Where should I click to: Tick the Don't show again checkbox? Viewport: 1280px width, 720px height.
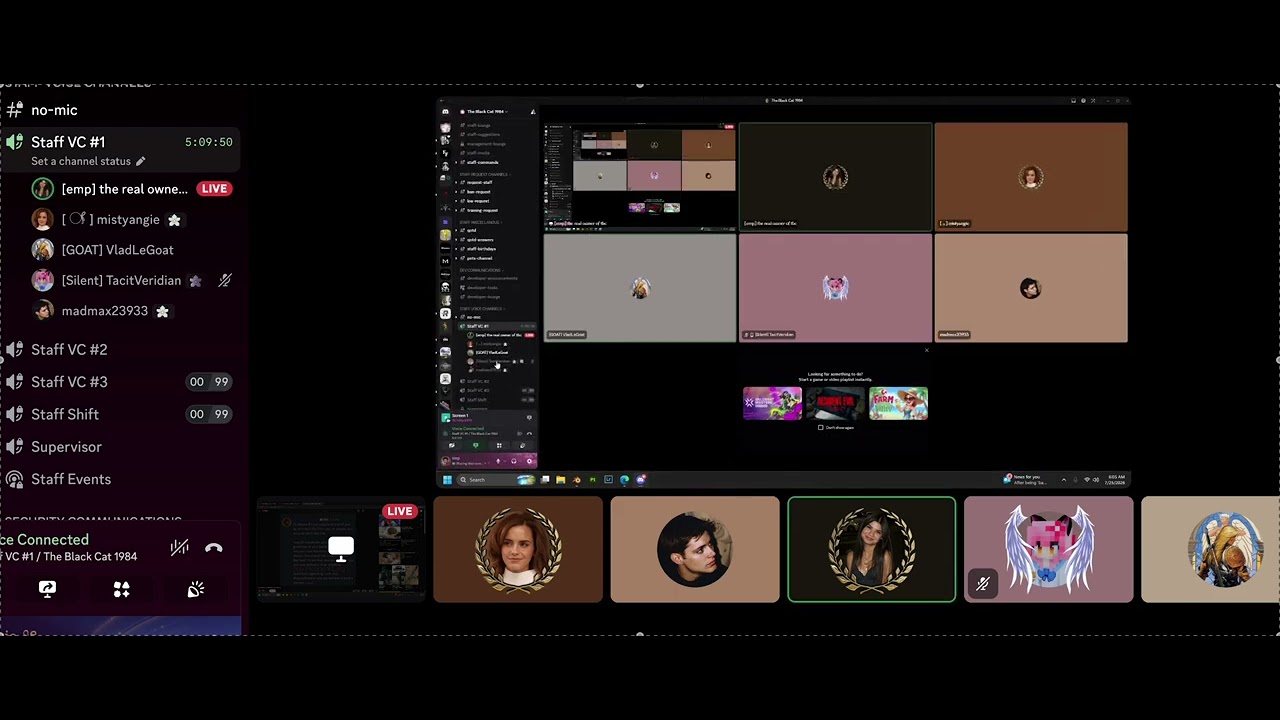click(x=821, y=427)
